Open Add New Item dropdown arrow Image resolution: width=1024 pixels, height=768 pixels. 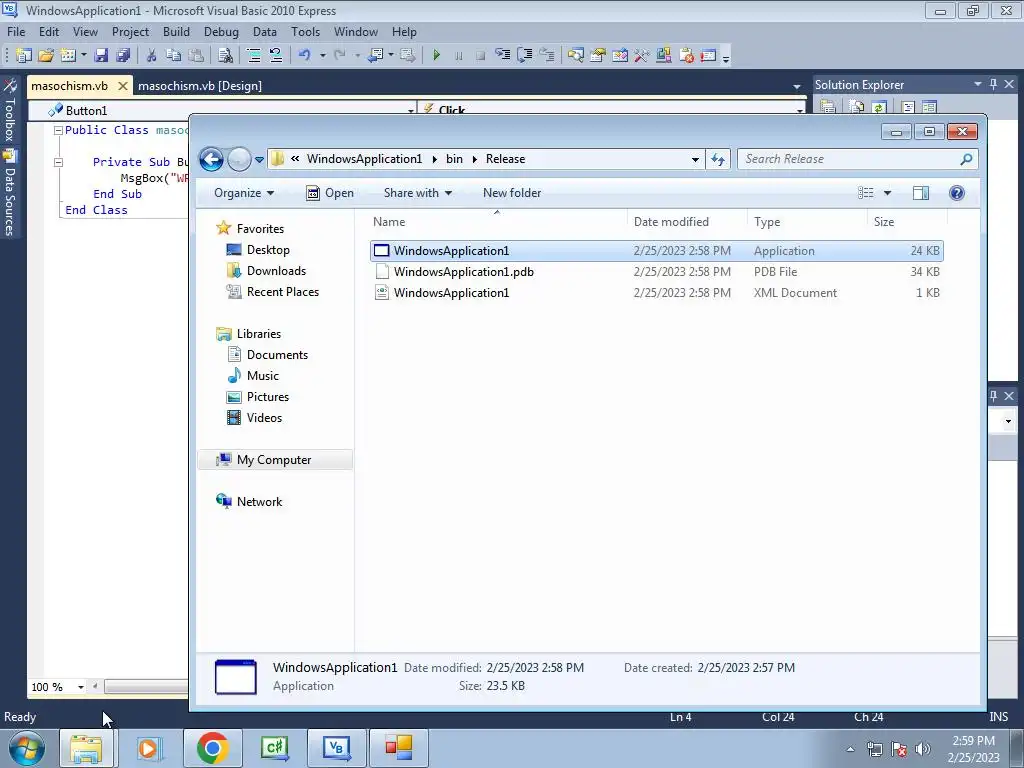click(x=83, y=56)
